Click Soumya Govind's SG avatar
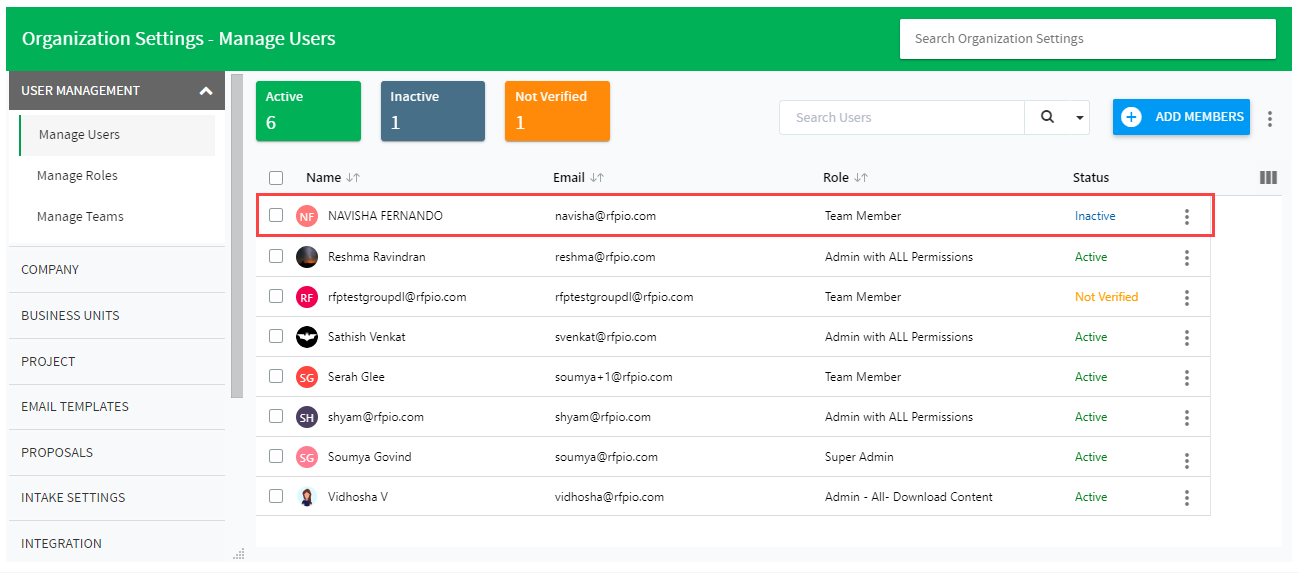This screenshot has height=573, width=1299. (307, 457)
